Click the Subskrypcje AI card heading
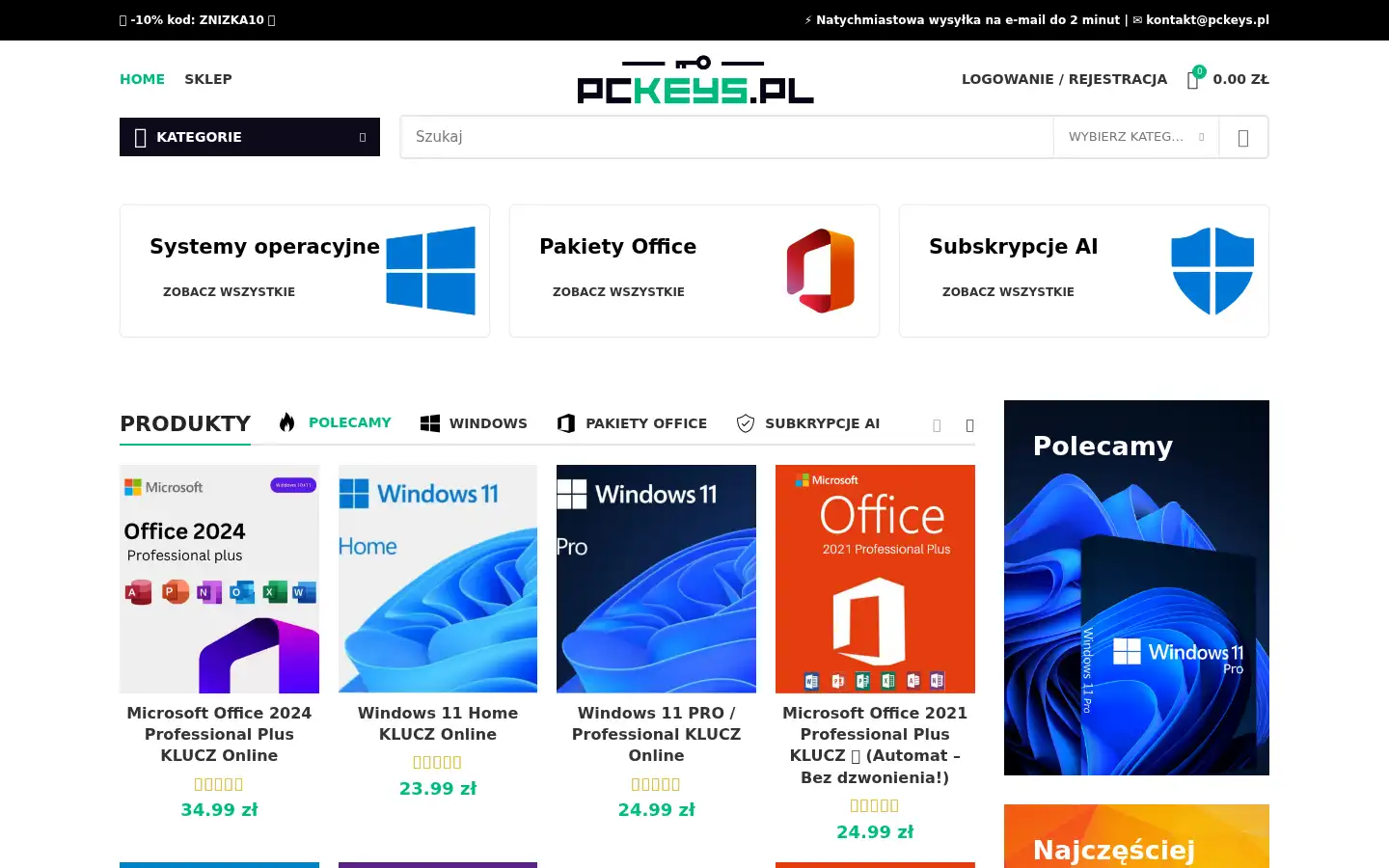Screen dimensions: 1389x868 coord(1013,247)
